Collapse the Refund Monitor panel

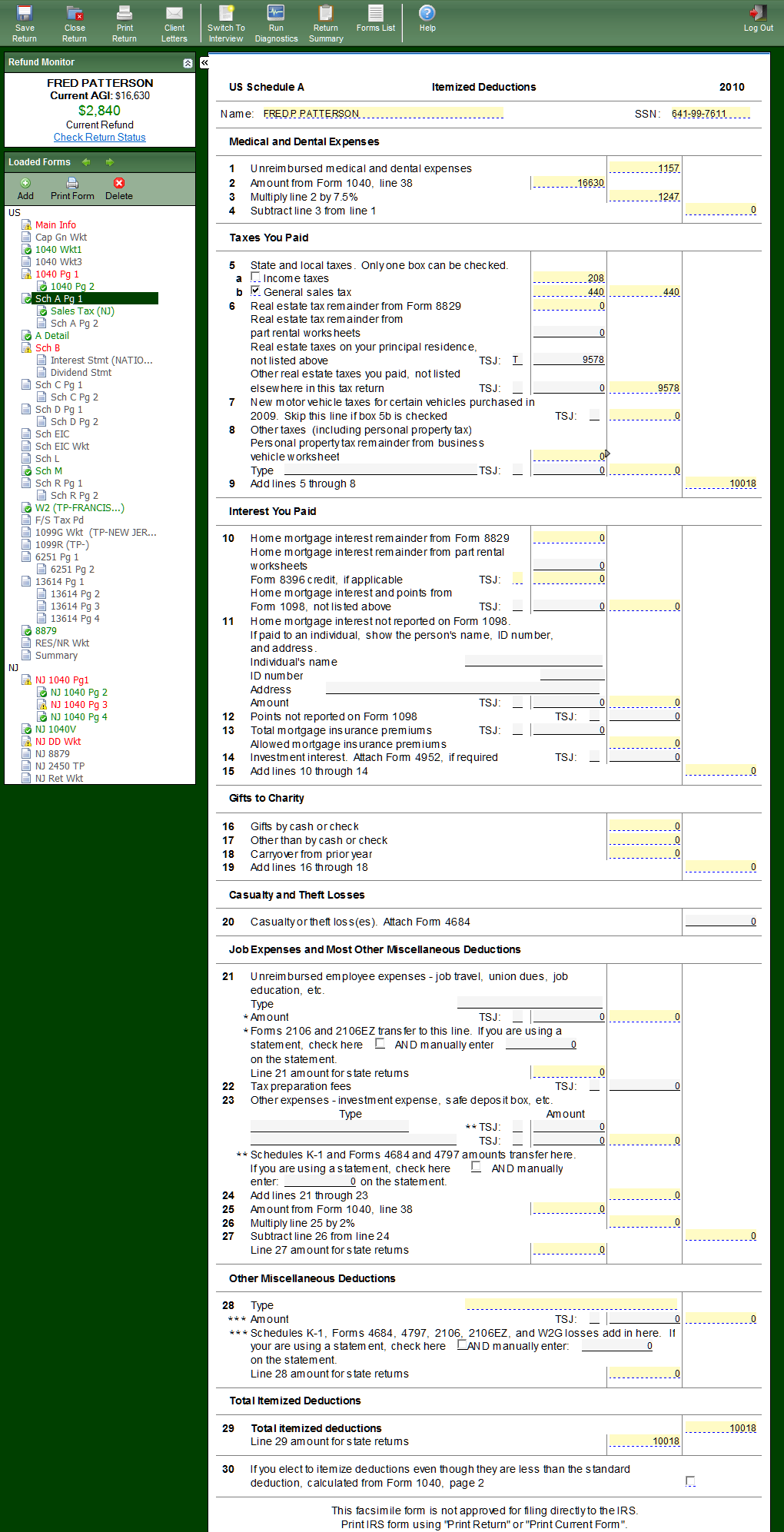(188, 63)
